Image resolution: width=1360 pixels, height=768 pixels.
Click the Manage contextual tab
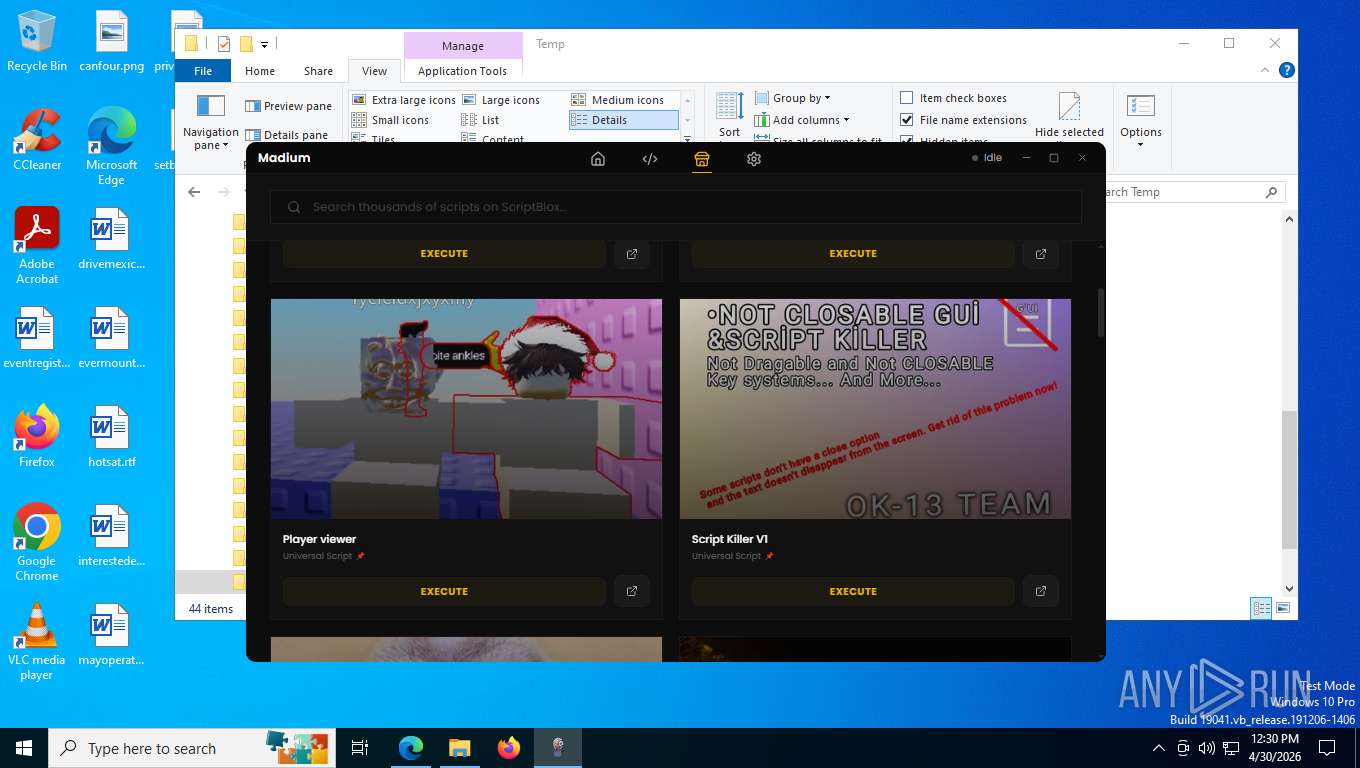463,46
